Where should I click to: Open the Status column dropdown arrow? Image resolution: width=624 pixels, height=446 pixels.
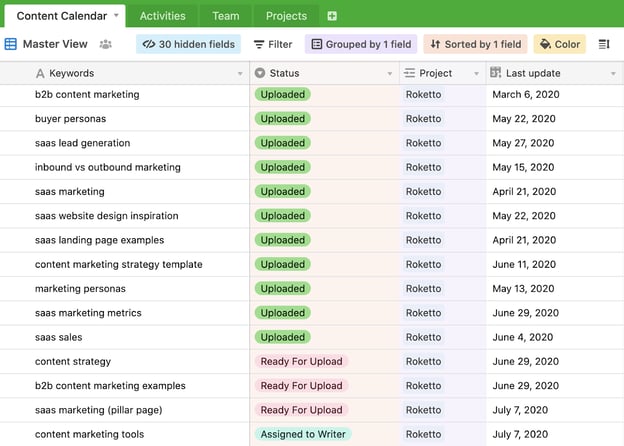pyautogui.click(x=389, y=74)
